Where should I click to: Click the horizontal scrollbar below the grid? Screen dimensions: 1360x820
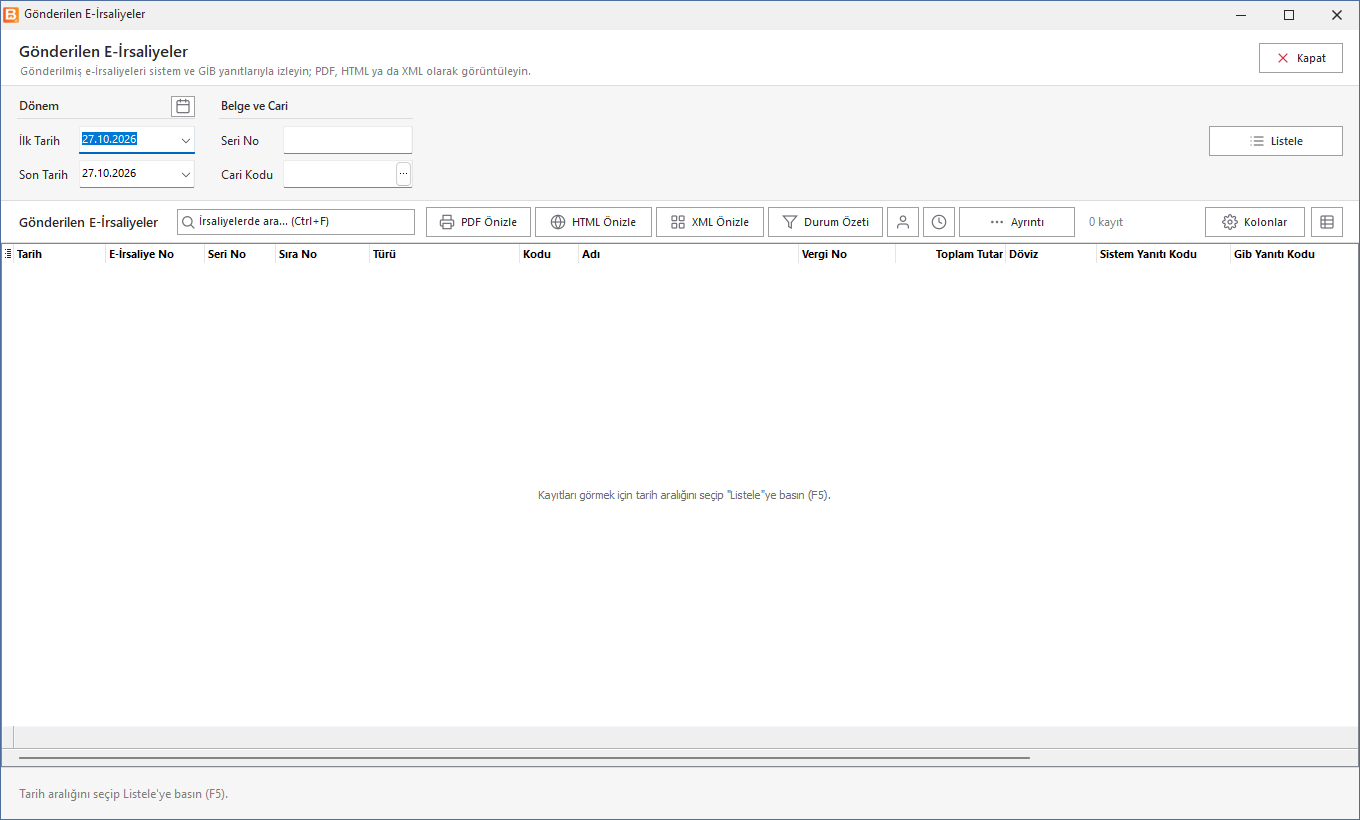point(524,758)
